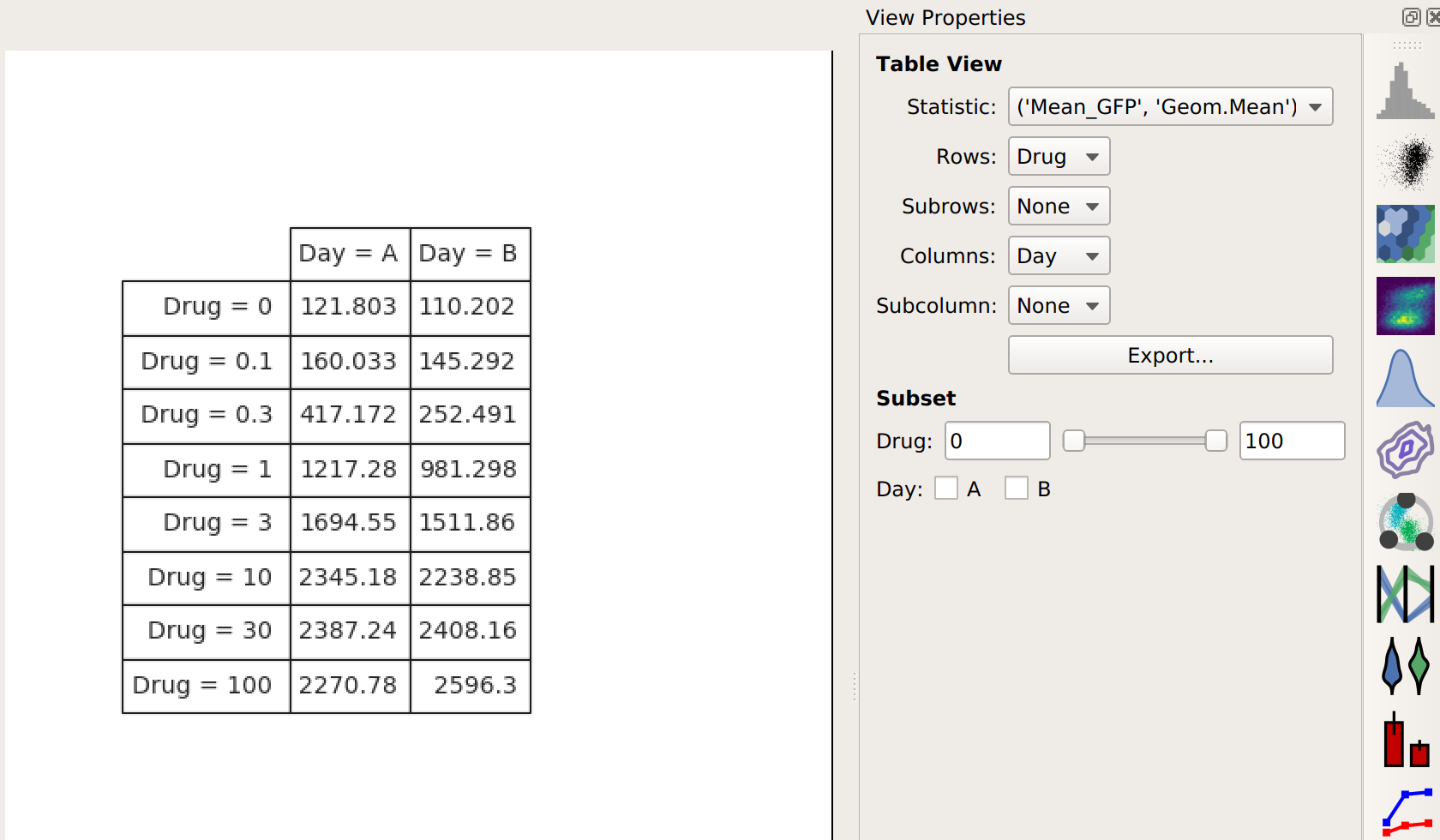Open the Statistic dropdown
This screenshot has width=1440, height=840.
tap(1170, 106)
